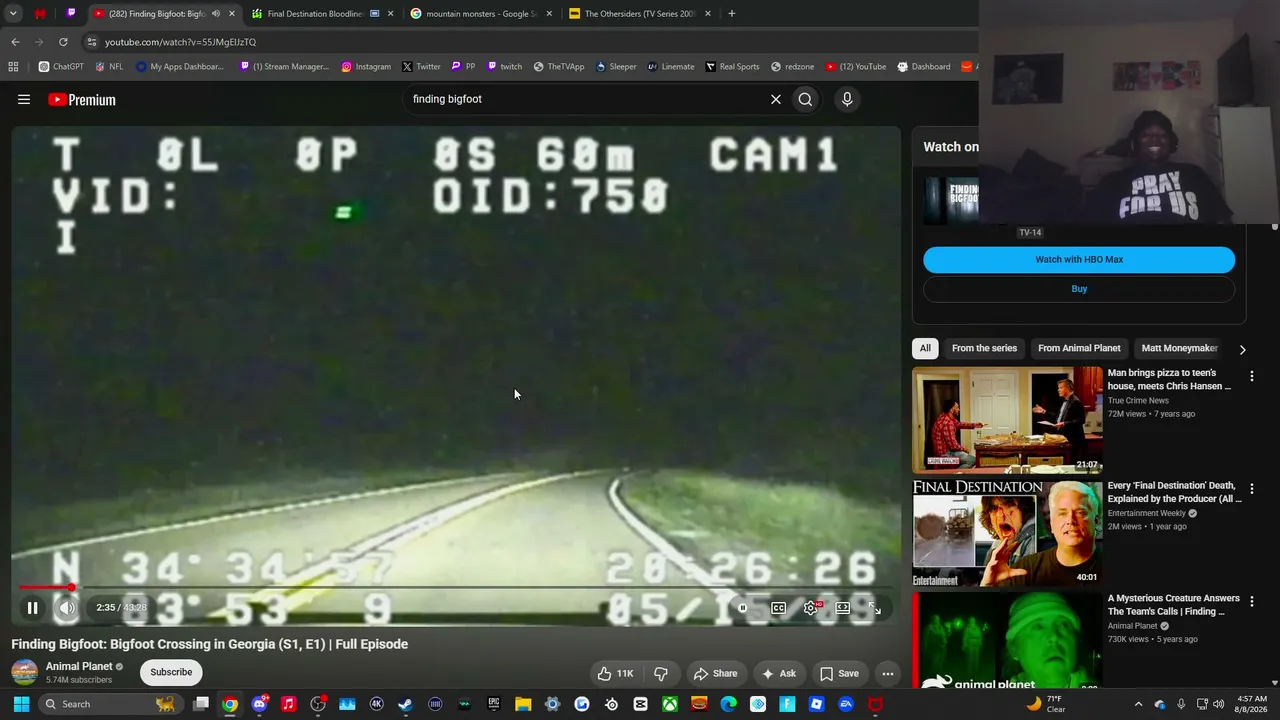Open the YouTube guide hamburger menu
Image resolution: width=1280 pixels, height=720 pixels.
(x=24, y=99)
